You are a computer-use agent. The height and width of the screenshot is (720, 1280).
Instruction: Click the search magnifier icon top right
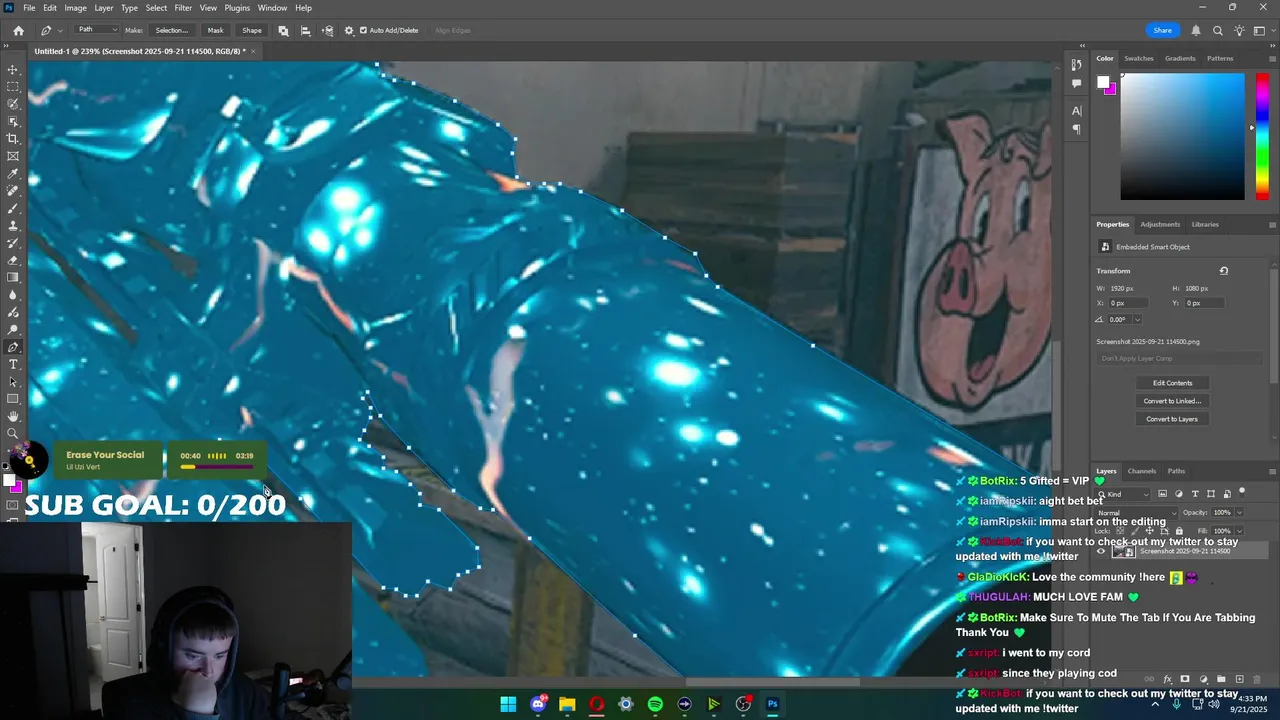[x=1217, y=30]
